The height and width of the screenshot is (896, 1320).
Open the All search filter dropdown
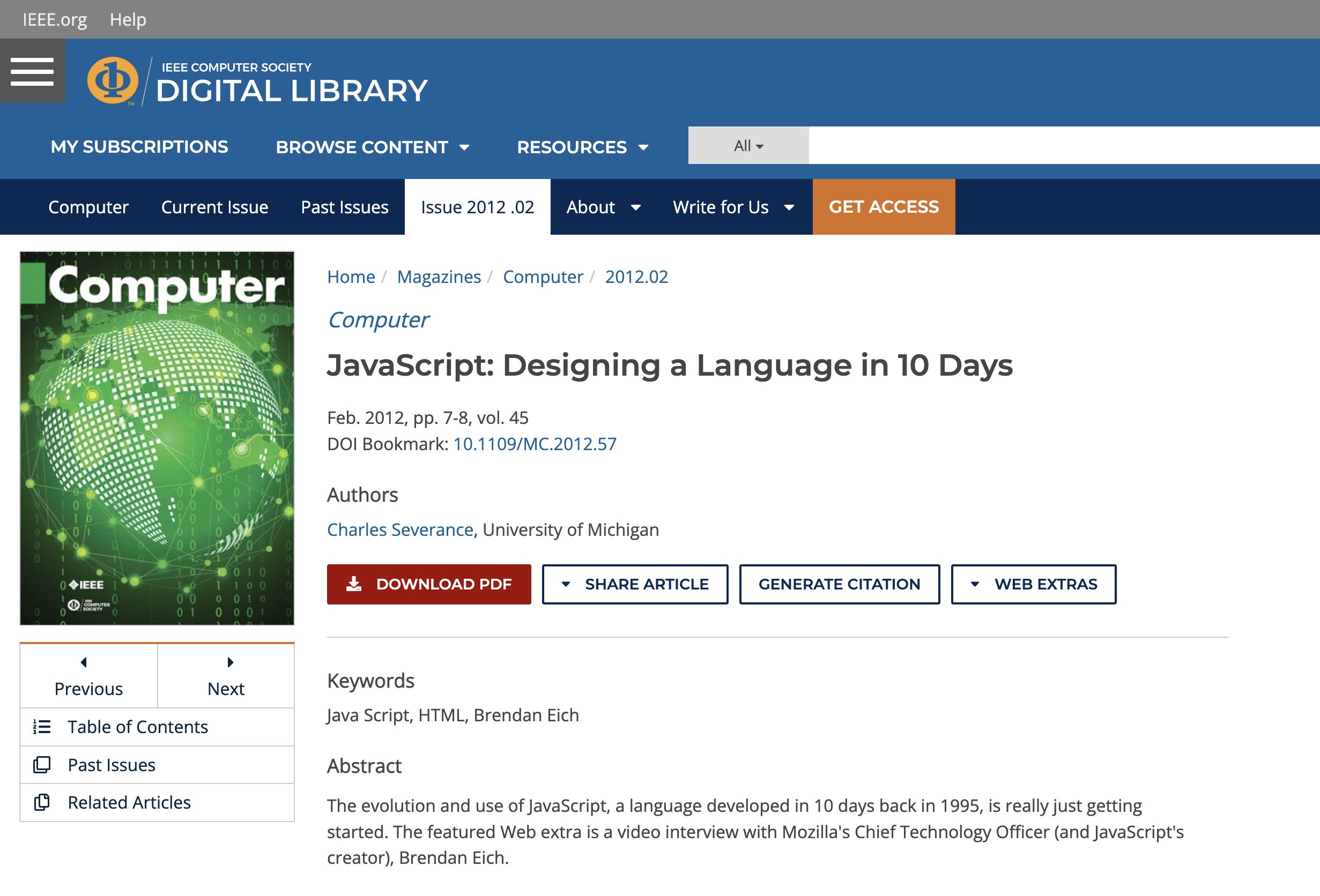748,146
